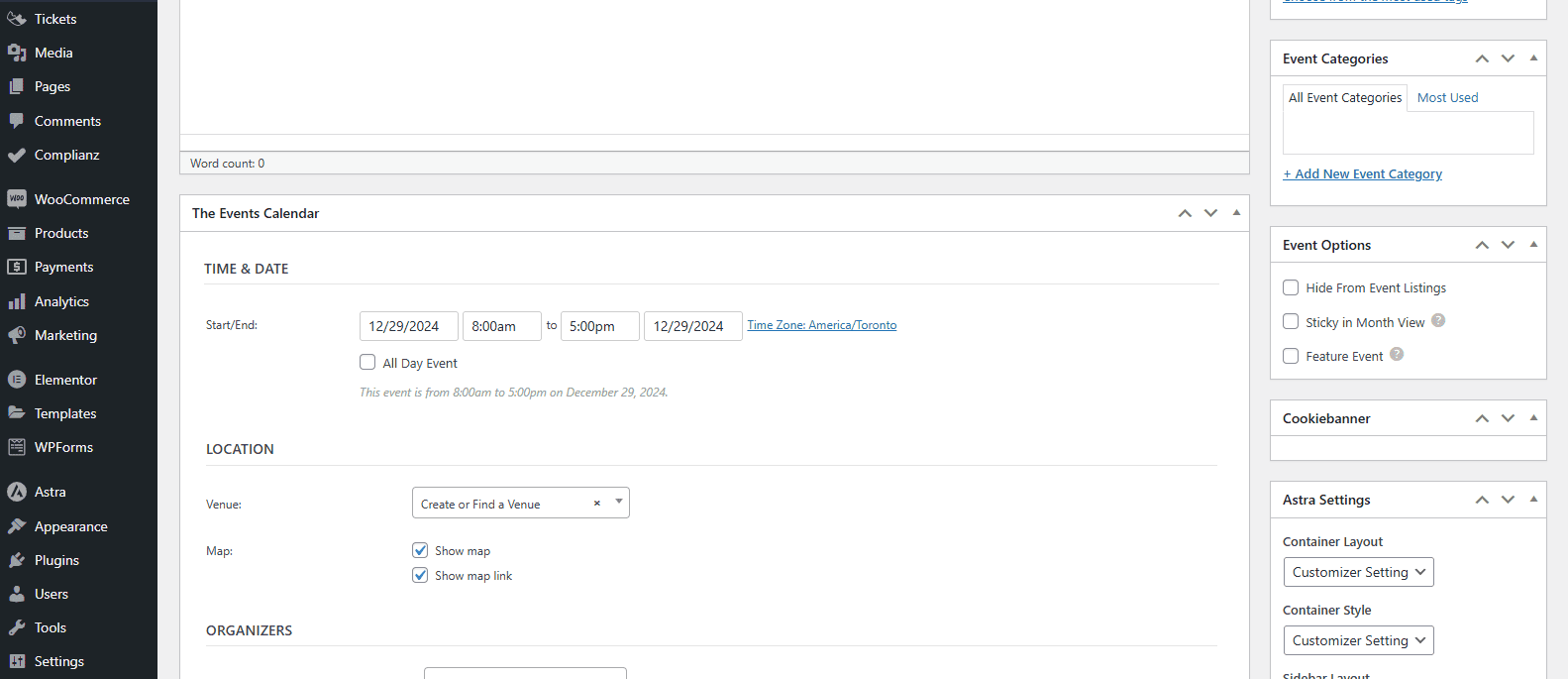This screenshot has height=679, width=1568.
Task: Switch to the Most Used categories tab
Action: [1447, 97]
